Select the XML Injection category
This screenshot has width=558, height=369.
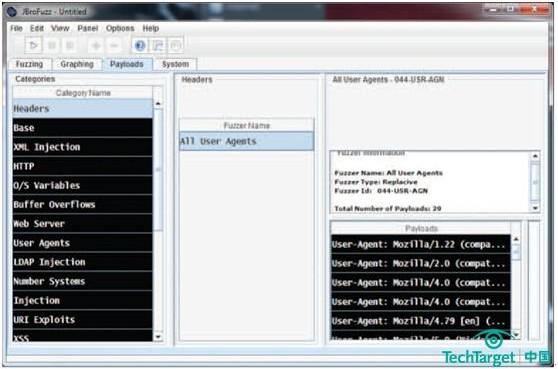pyautogui.click(x=83, y=147)
